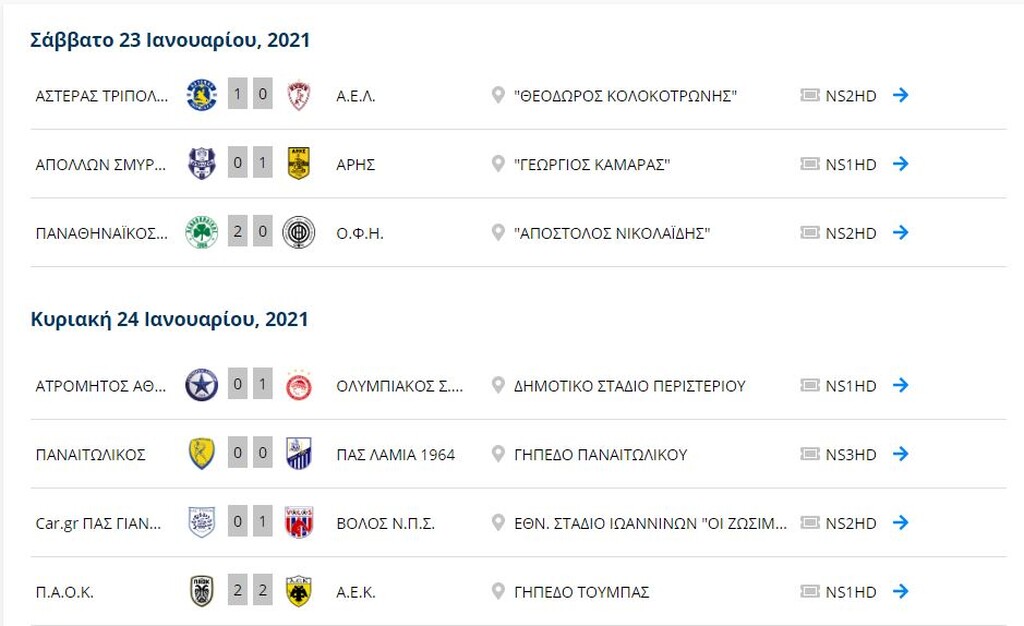Click the ΑΠΟΛΛΩΝ ΣΜΥΡ... team name
Image resolution: width=1024 pixels, height=626 pixels.
pos(101,164)
